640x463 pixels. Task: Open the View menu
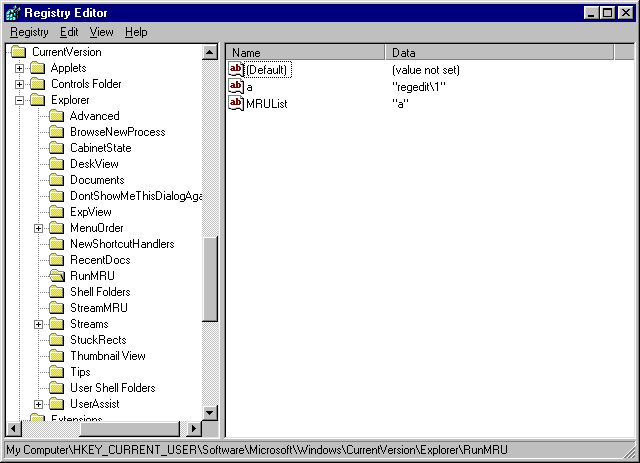(101, 32)
